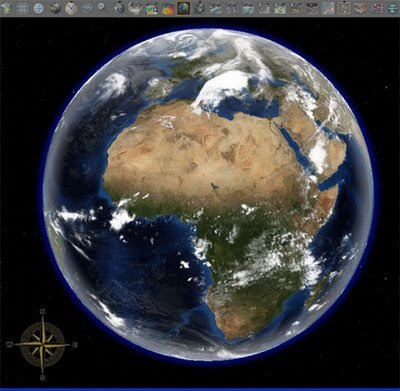Click the orange heat map toolbar icon
This screenshot has height=391, width=400.
pyautogui.click(x=168, y=8)
